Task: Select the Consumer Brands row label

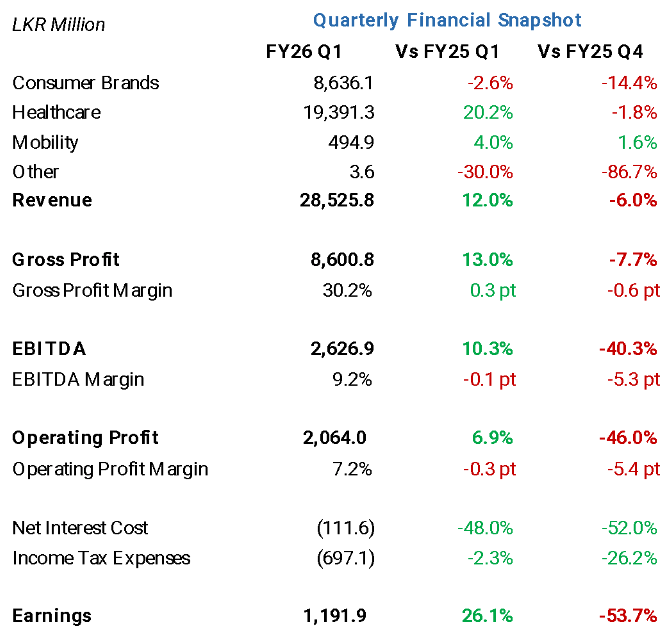Action: pos(86,83)
